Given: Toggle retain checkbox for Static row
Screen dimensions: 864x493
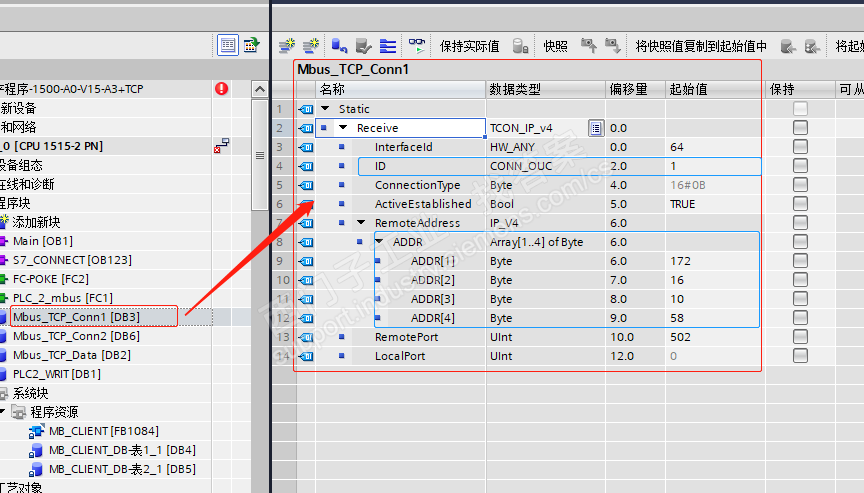Looking at the screenshot, I should click(800, 109).
